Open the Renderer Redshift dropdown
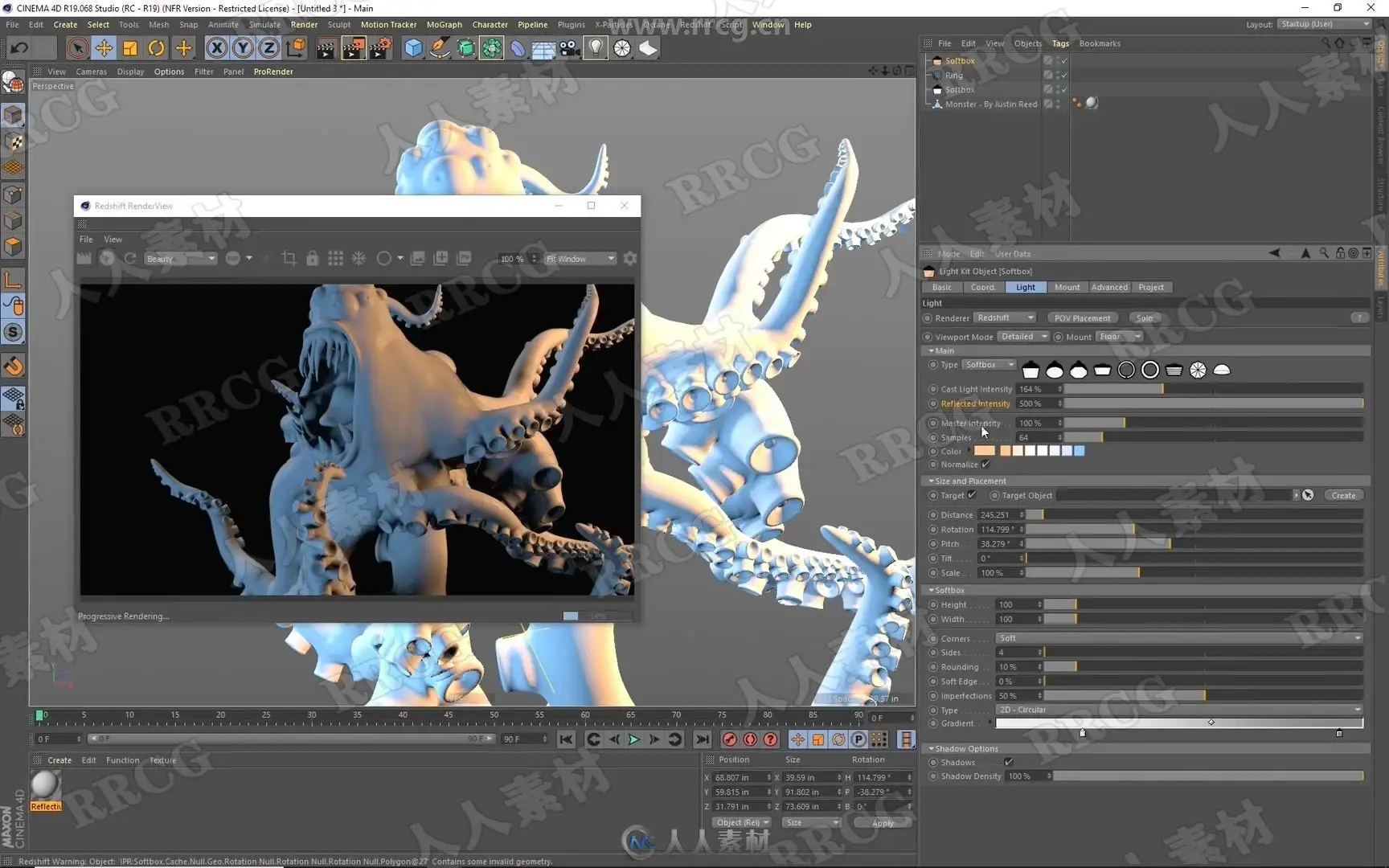Screen dimensions: 1389x868 [x=1005, y=318]
